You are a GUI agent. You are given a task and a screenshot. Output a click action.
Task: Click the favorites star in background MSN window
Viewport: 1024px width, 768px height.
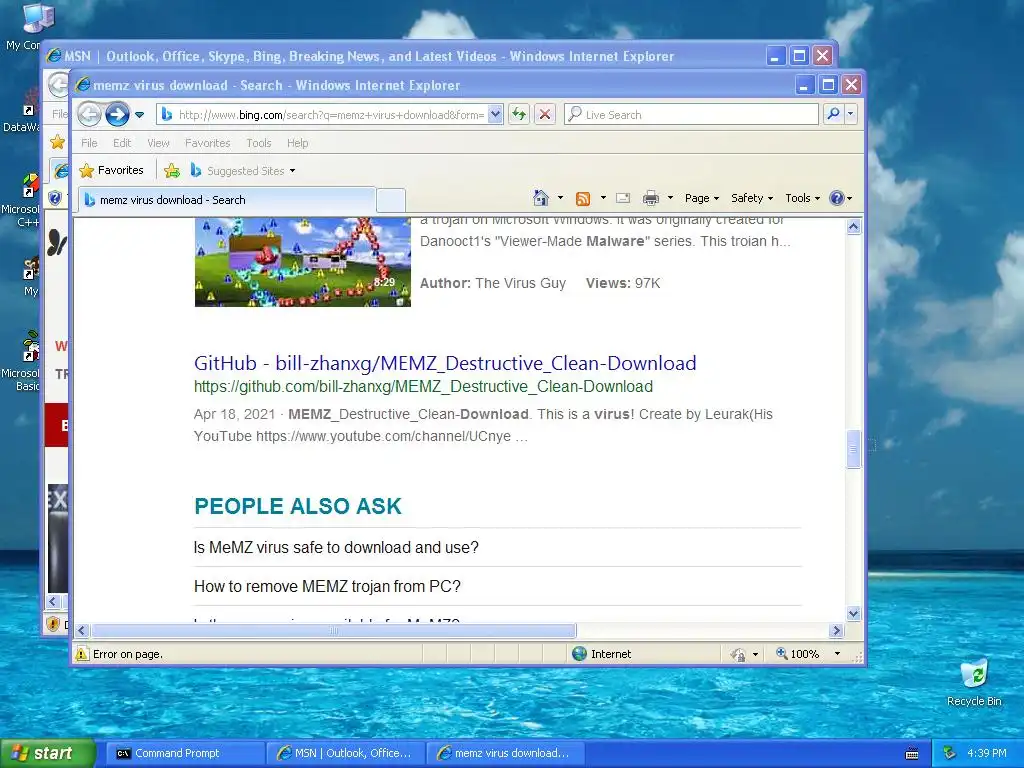pyautogui.click(x=57, y=142)
